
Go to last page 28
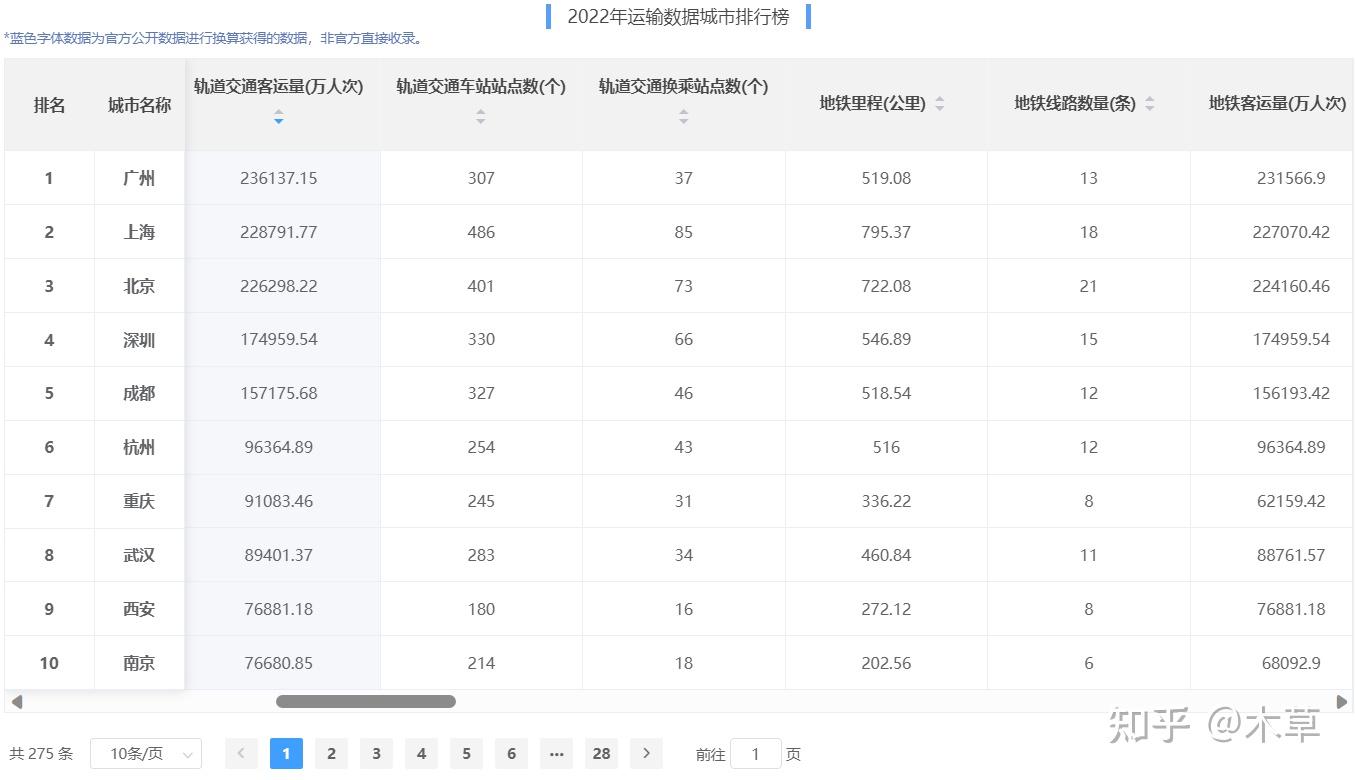pyautogui.click(x=601, y=754)
